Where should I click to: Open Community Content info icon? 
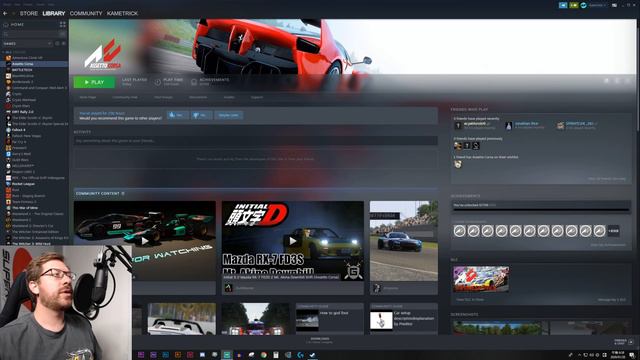123,193
